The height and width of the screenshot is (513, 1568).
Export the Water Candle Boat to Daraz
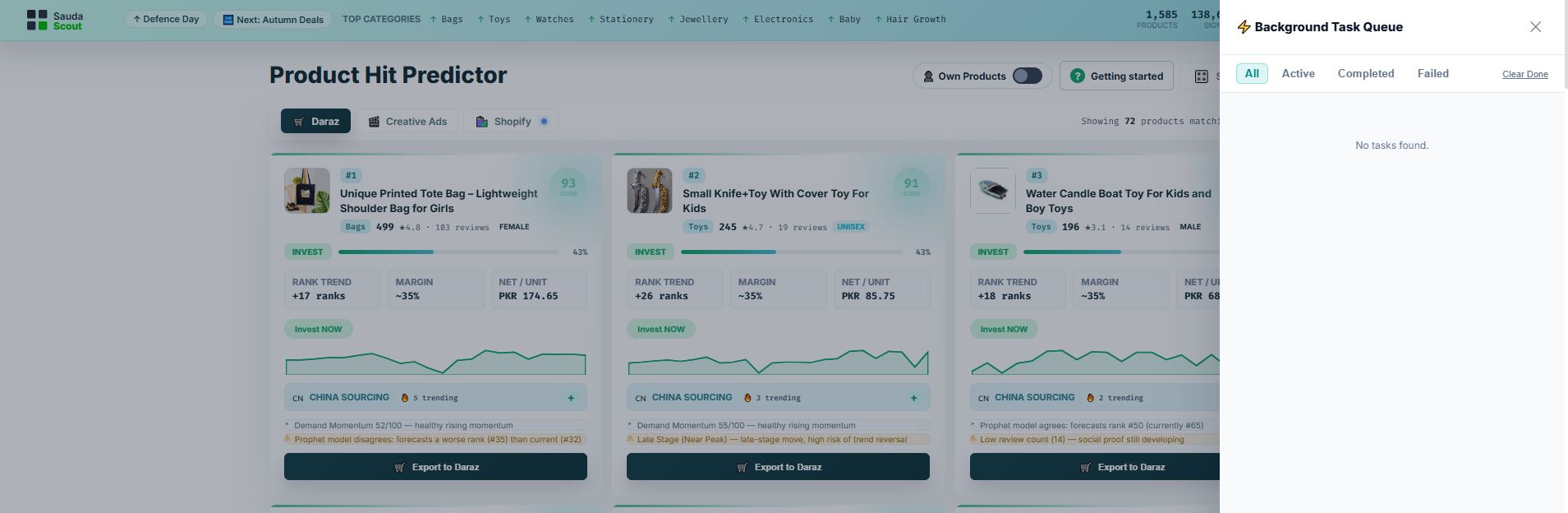click(1095, 467)
